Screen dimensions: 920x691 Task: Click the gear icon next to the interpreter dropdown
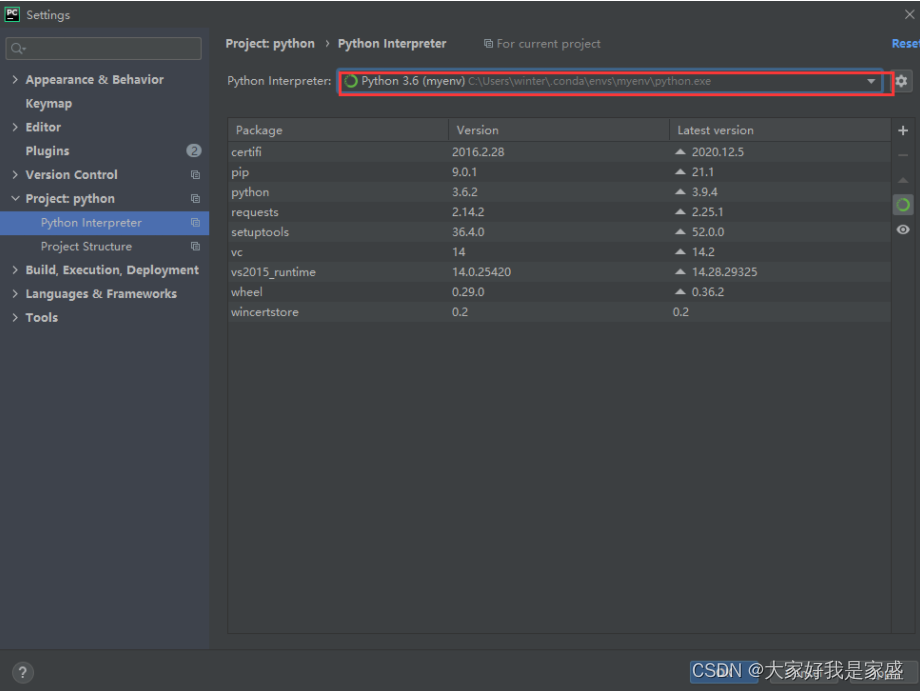tap(902, 81)
